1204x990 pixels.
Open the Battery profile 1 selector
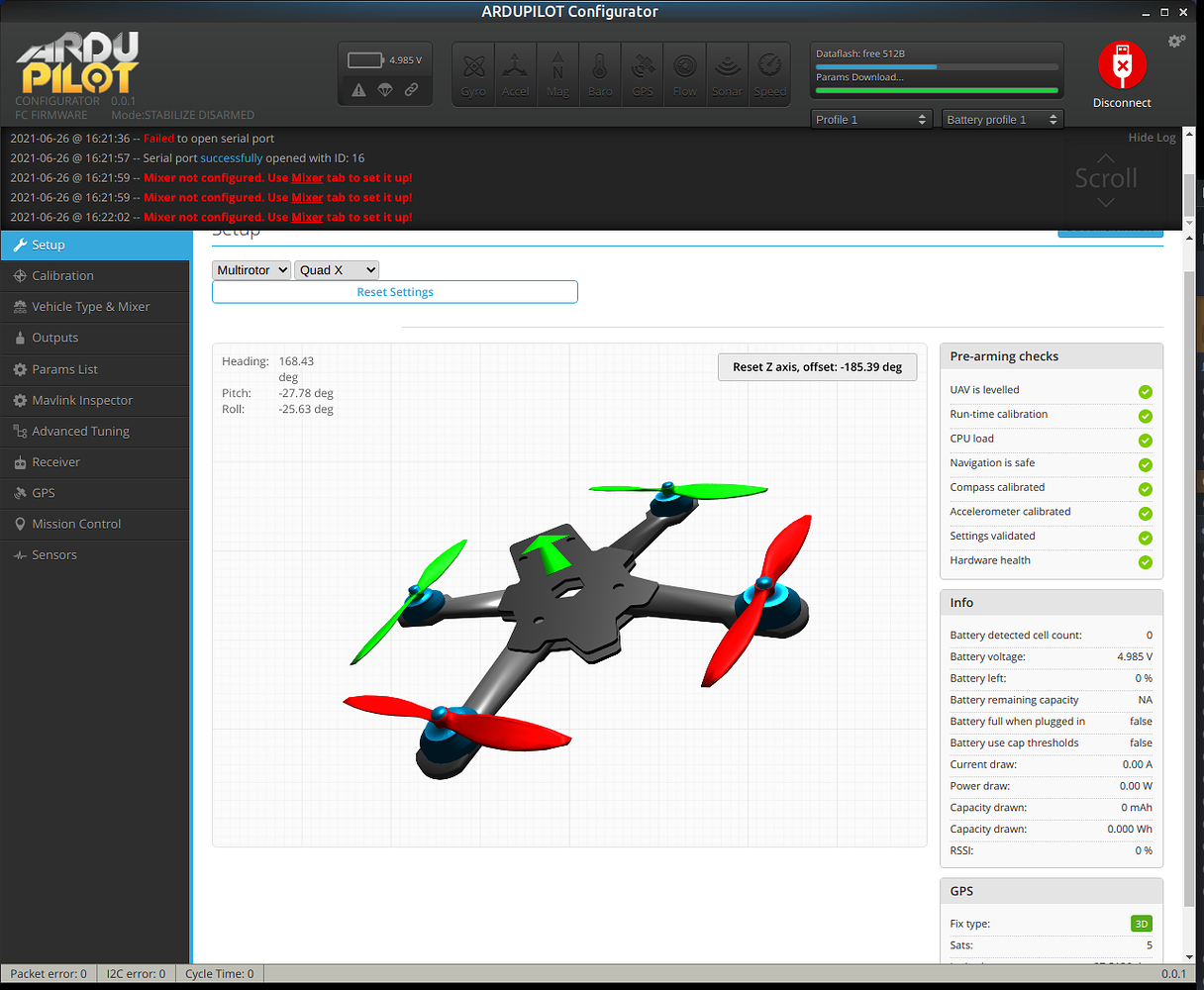(x=1001, y=118)
